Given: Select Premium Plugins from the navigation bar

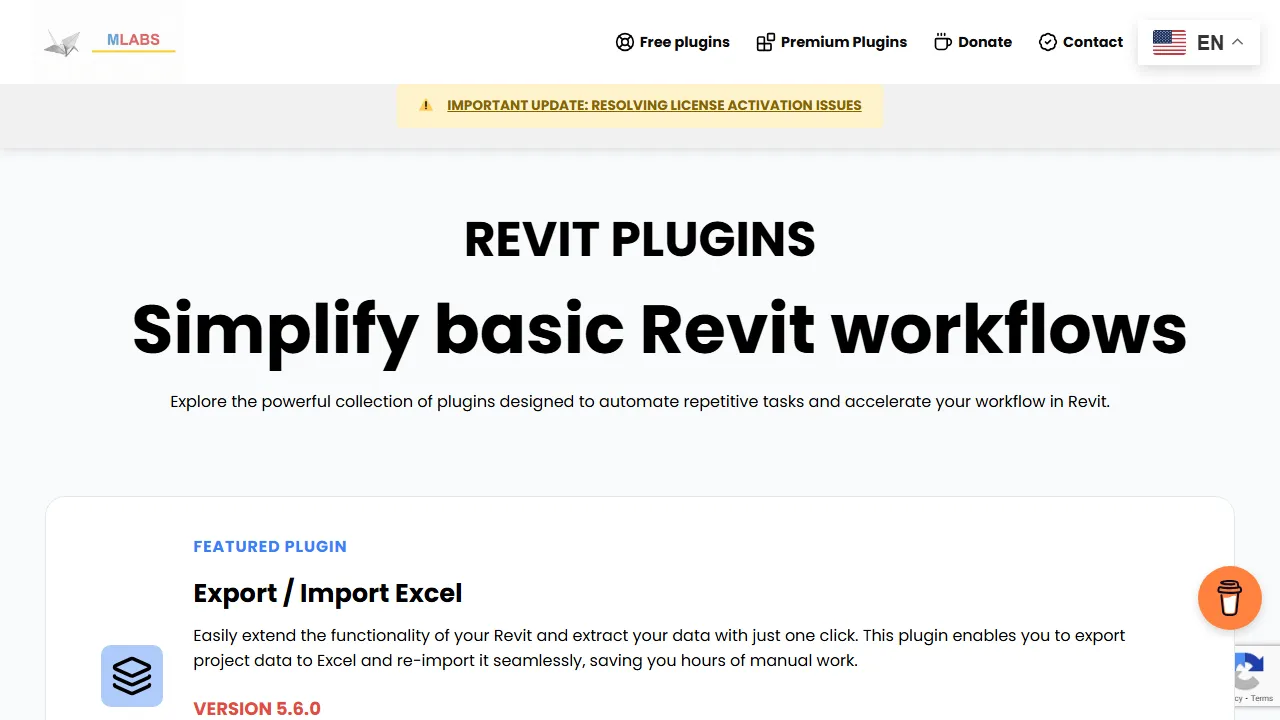Looking at the screenshot, I should (844, 42).
